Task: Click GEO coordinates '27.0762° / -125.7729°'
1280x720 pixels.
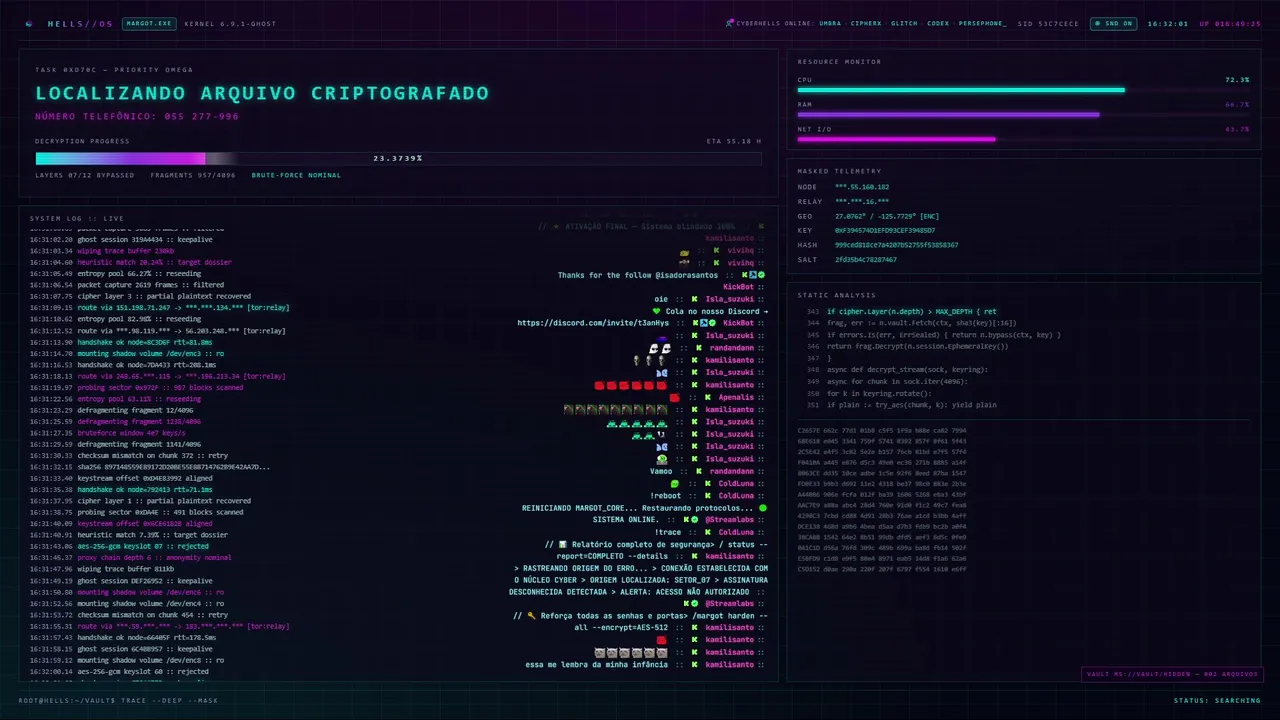Action: (876, 216)
